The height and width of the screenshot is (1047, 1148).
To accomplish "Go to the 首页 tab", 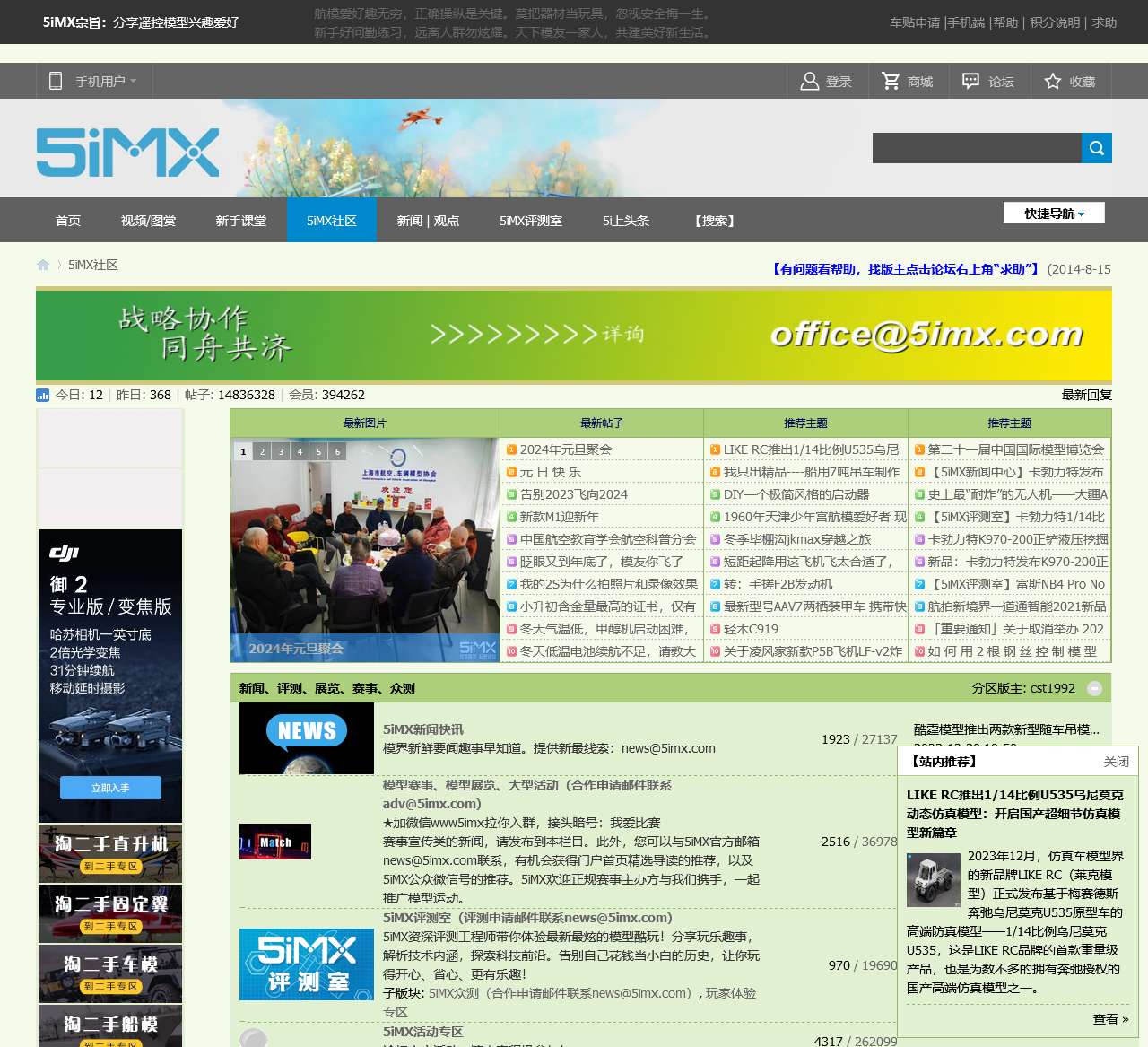I will click(x=68, y=220).
